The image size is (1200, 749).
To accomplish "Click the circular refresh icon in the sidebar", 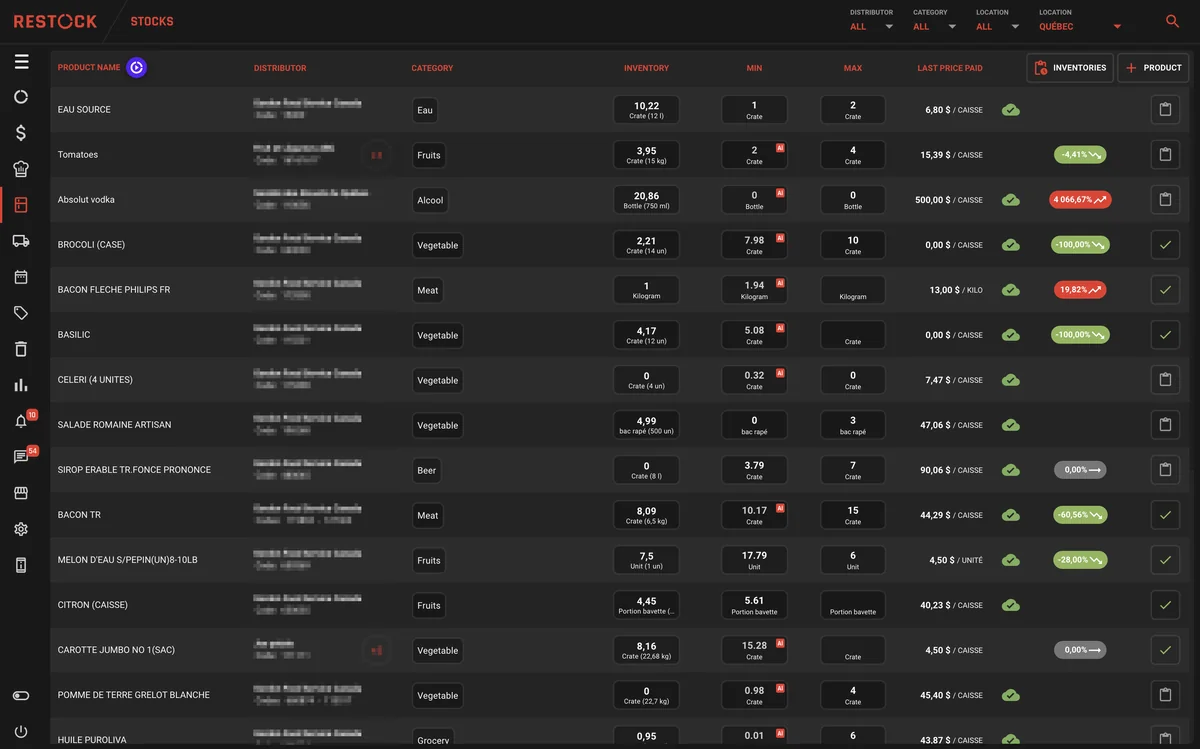I will tap(21, 97).
